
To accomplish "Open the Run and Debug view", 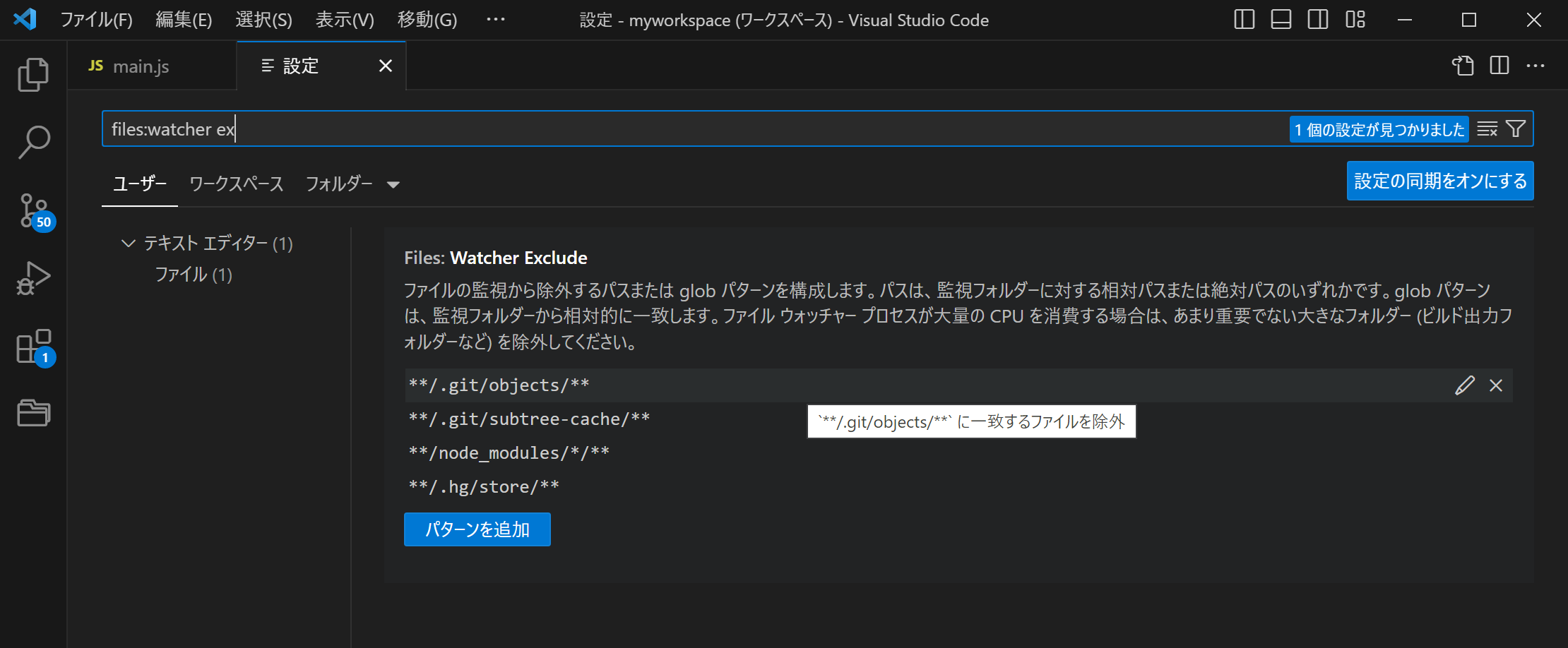I will click(33, 278).
